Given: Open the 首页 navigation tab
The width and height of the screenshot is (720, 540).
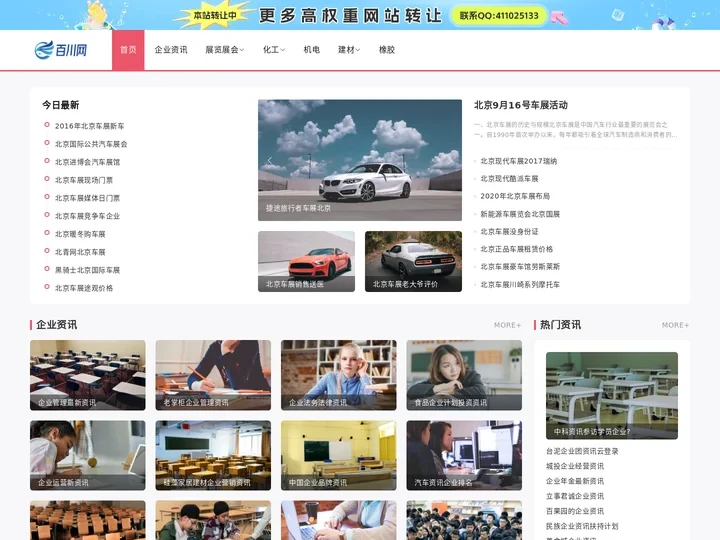Looking at the screenshot, I should click(x=128, y=50).
